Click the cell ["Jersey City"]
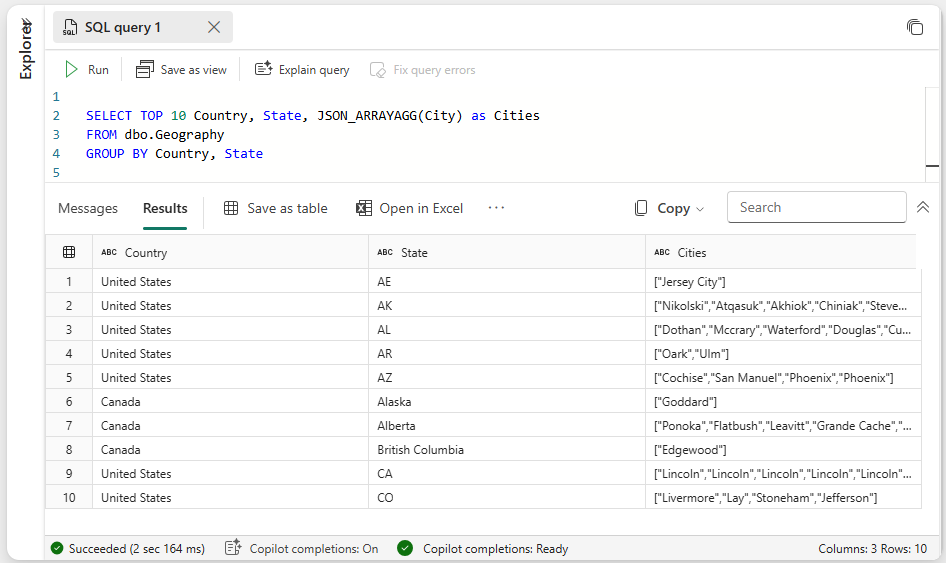This screenshot has width=946, height=563. 783,281
